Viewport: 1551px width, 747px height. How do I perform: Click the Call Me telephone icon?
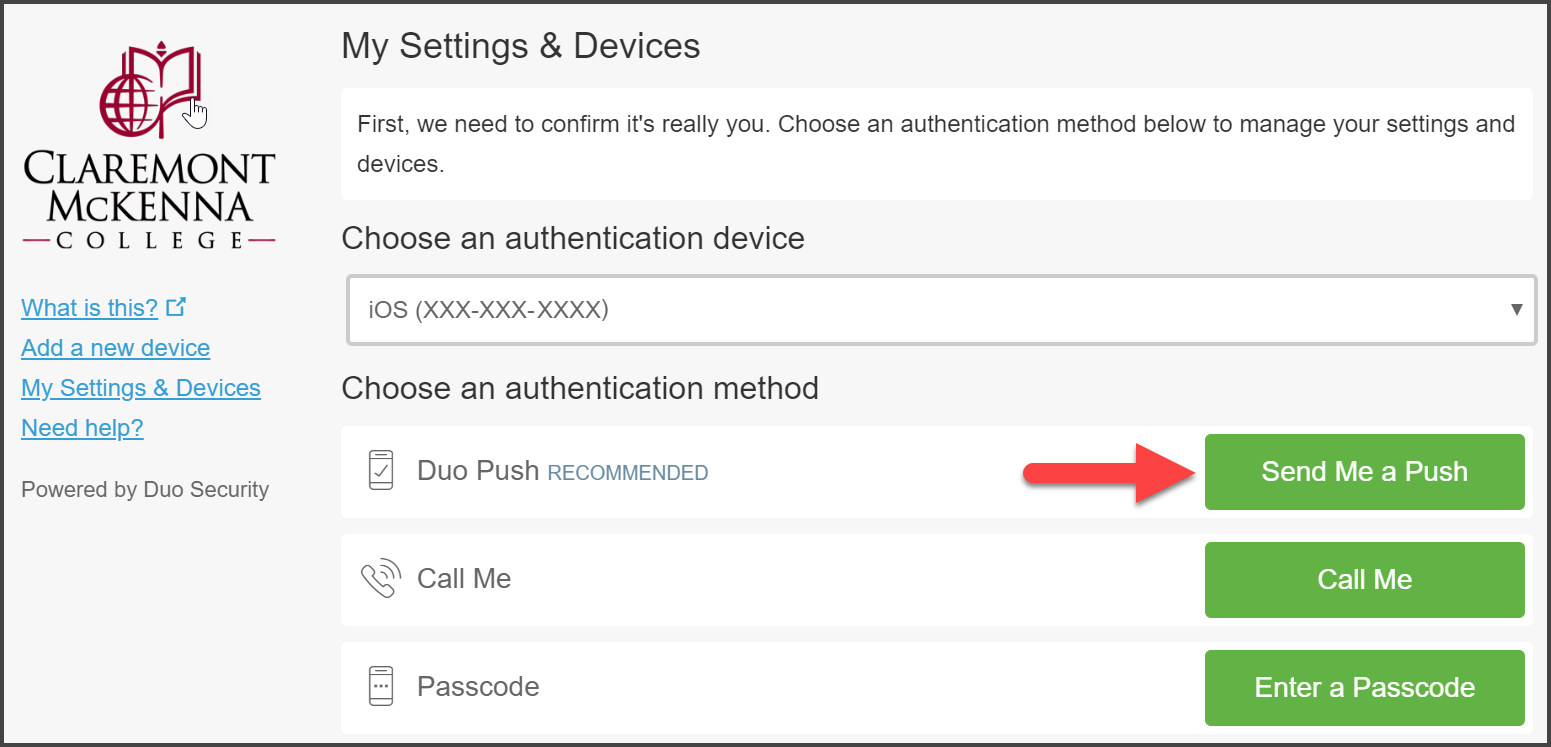[380, 578]
